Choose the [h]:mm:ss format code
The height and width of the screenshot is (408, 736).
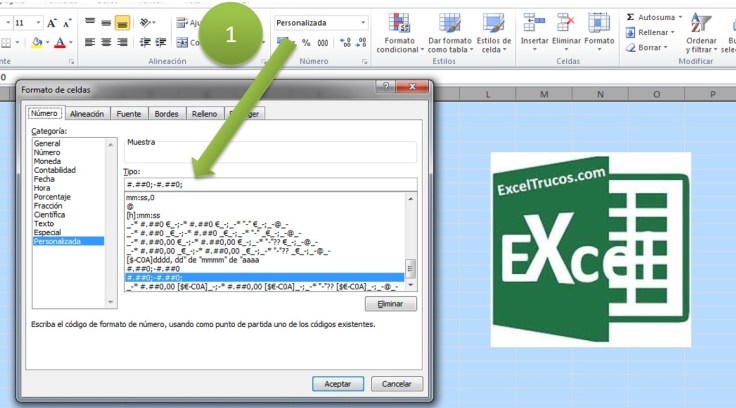tap(143, 216)
